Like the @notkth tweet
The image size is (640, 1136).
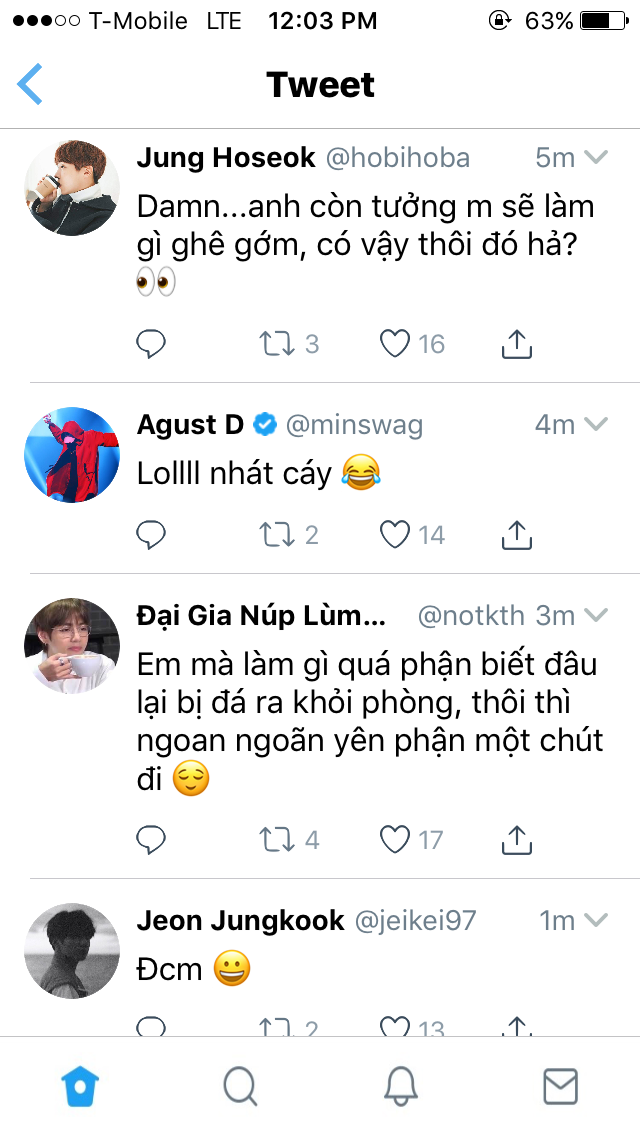pyautogui.click(x=396, y=838)
